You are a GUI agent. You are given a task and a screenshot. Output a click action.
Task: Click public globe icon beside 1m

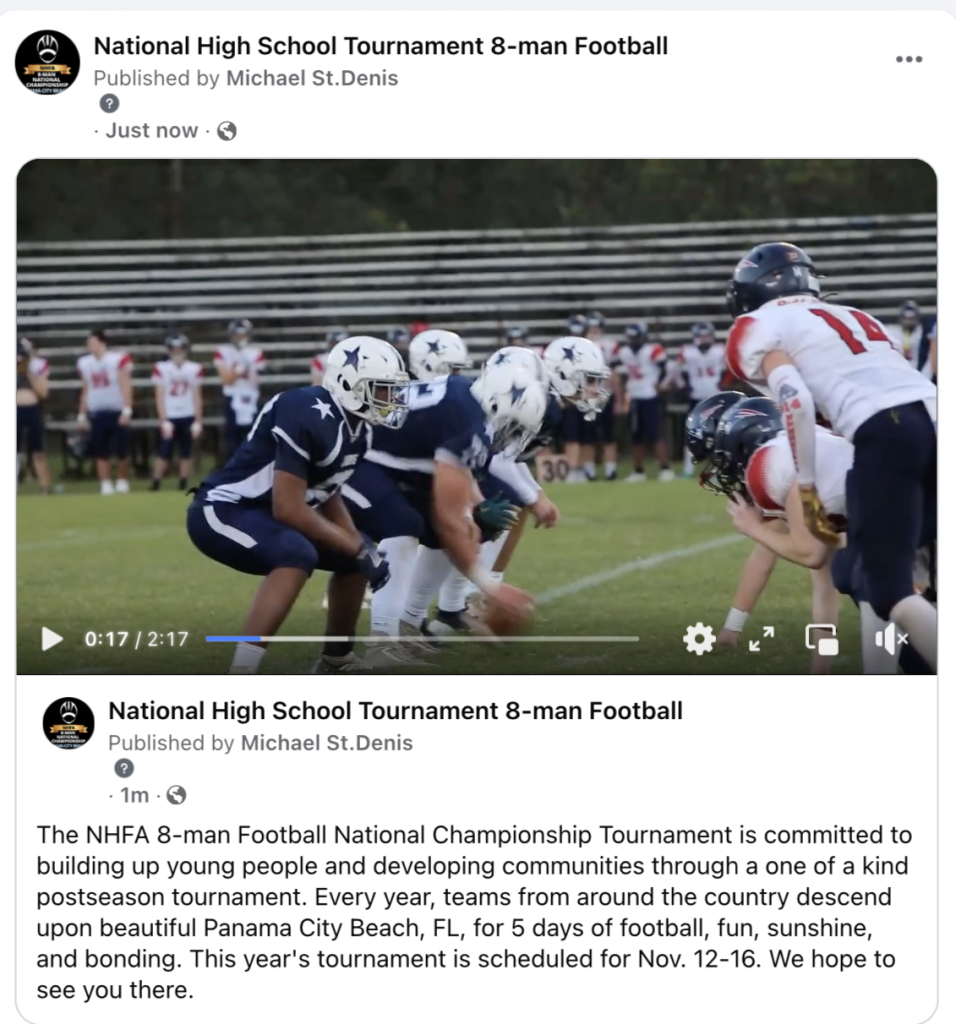pos(176,795)
